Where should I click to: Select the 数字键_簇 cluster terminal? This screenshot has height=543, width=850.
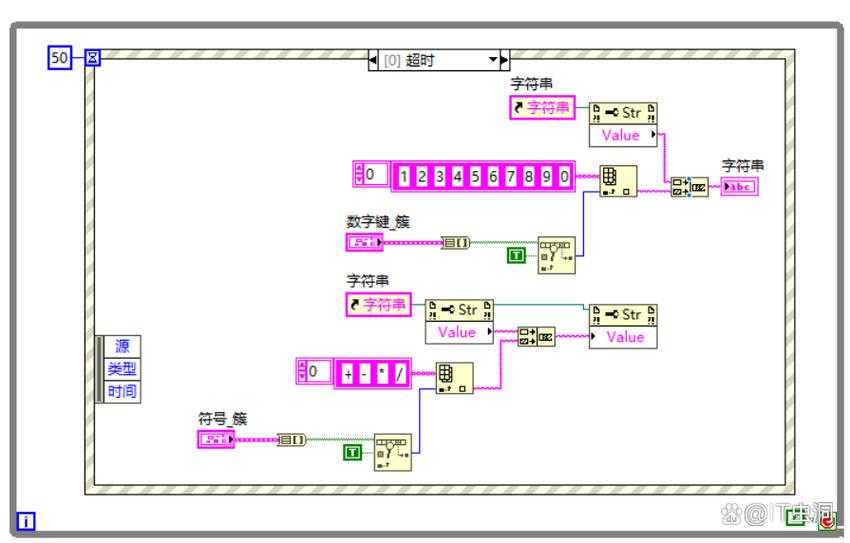pyautogui.click(x=364, y=242)
